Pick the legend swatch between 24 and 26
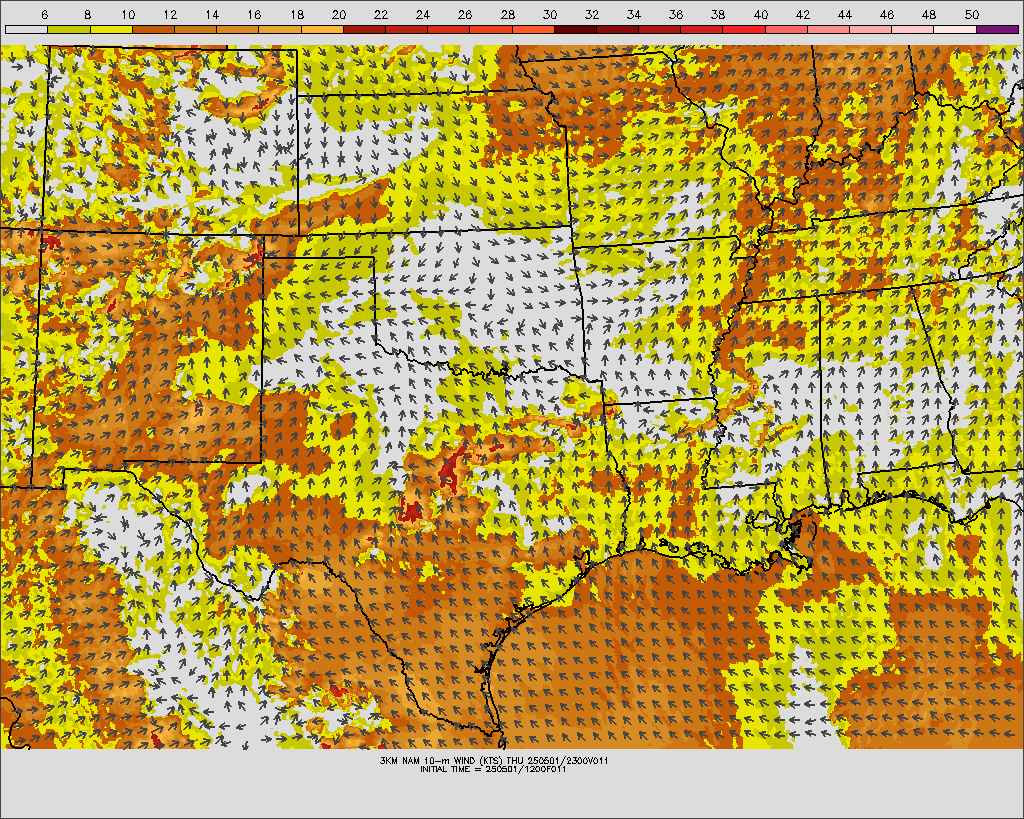The width and height of the screenshot is (1024, 819). coord(449,29)
